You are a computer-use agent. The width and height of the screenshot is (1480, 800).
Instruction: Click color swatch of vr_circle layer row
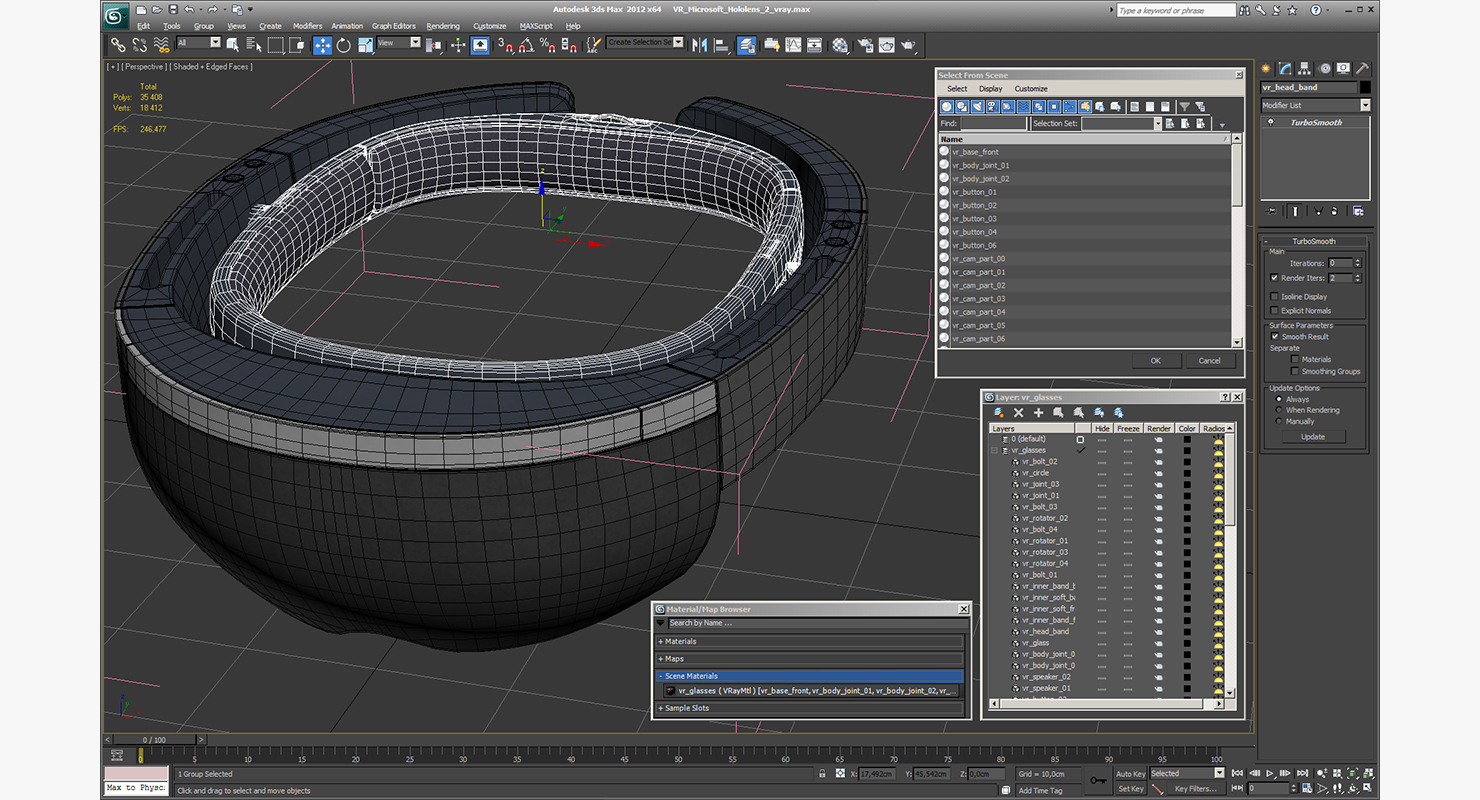point(1187,473)
